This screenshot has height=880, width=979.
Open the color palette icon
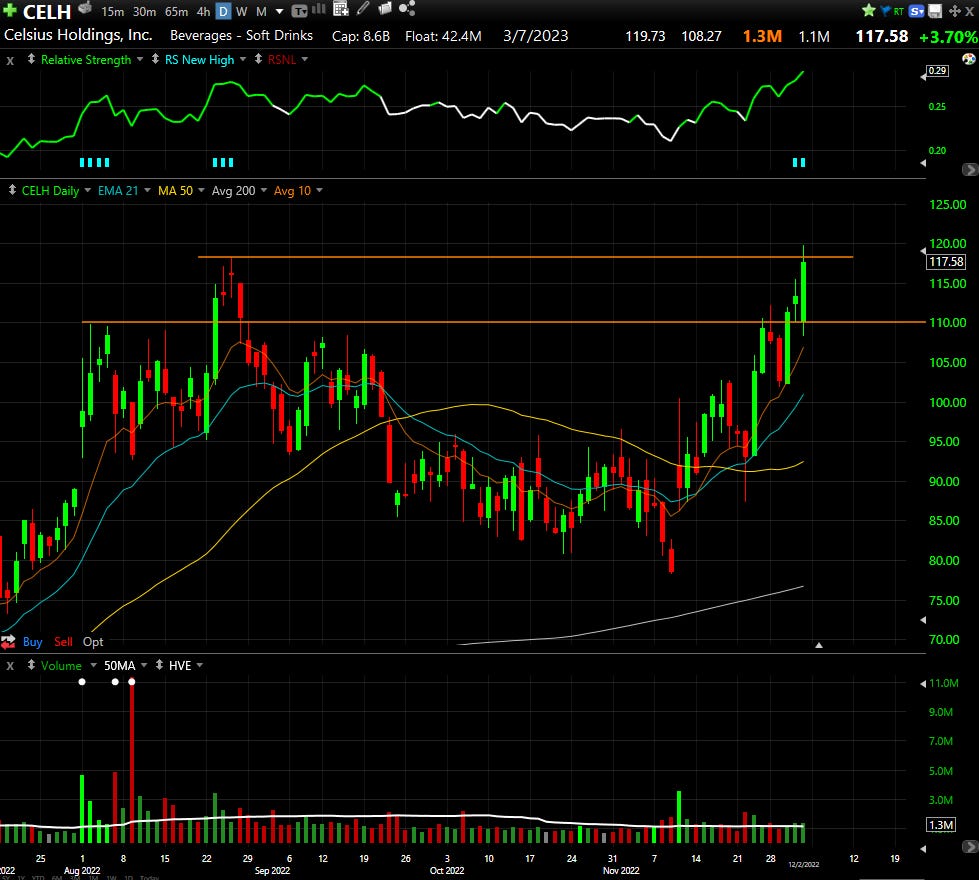[x=968, y=59]
